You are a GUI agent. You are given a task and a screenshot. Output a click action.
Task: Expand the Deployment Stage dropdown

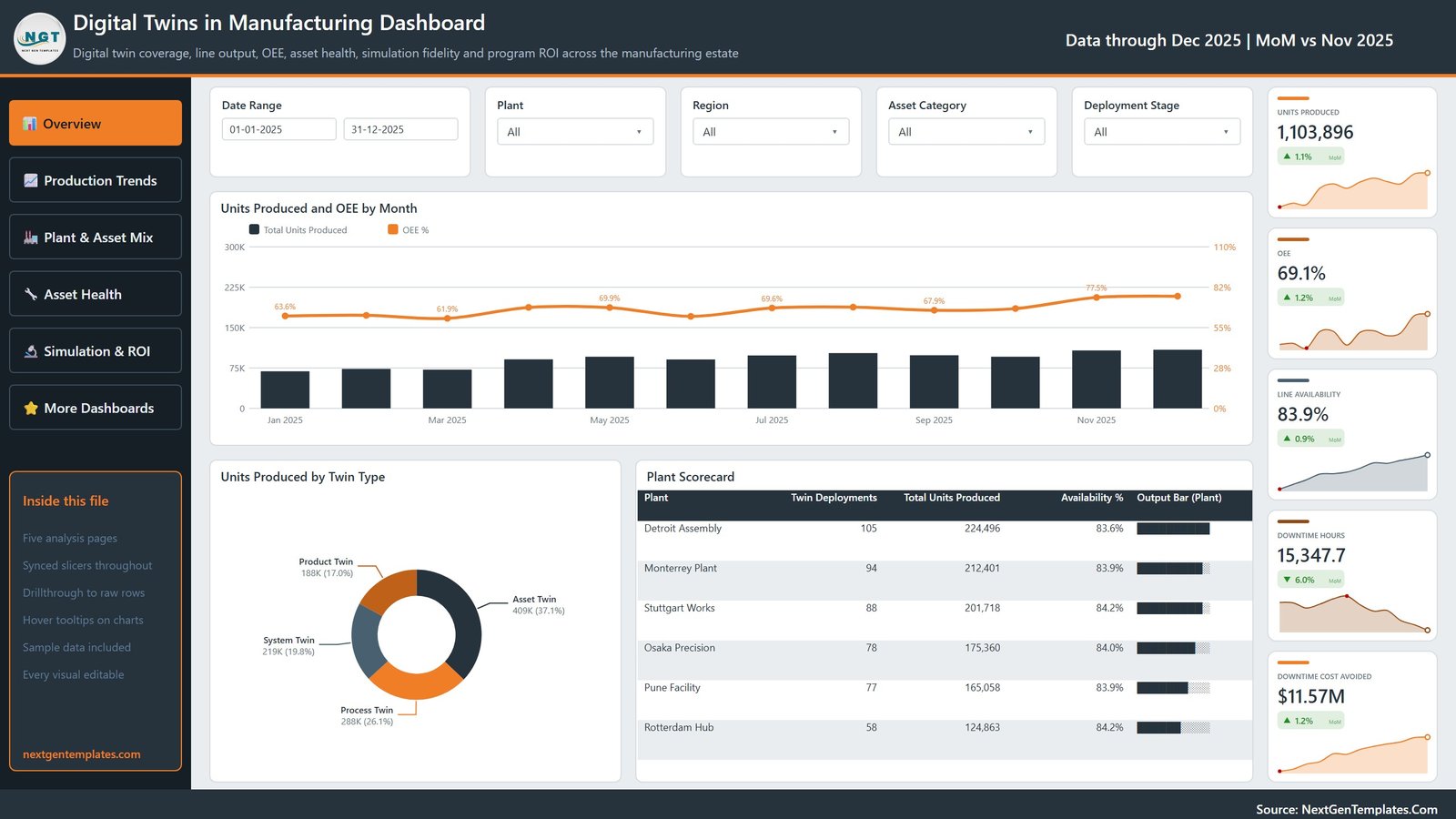tap(1162, 132)
